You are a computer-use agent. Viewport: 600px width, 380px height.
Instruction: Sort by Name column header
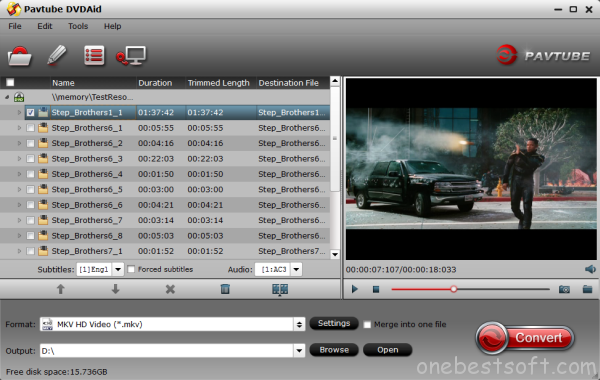(x=93, y=83)
